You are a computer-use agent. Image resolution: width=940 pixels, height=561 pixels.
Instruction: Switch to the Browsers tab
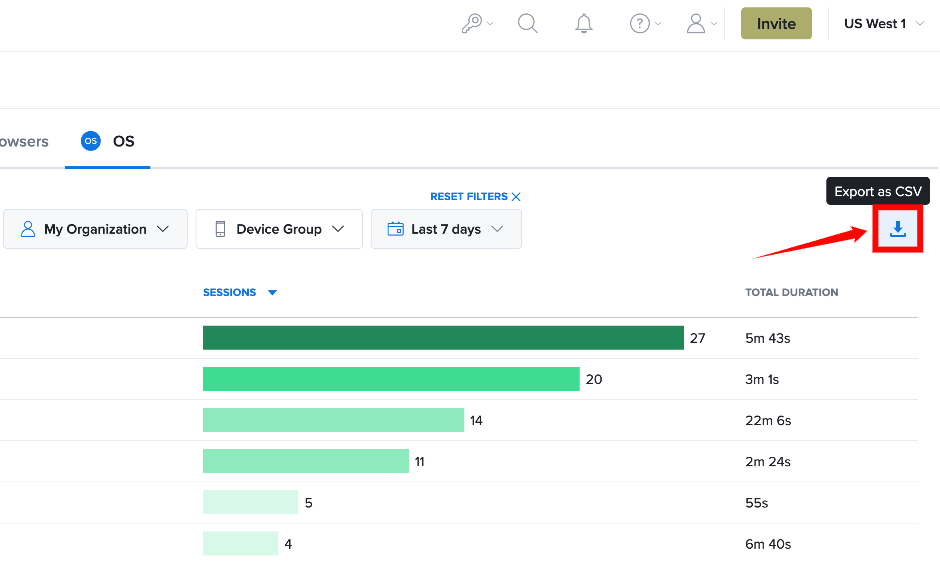24,141
